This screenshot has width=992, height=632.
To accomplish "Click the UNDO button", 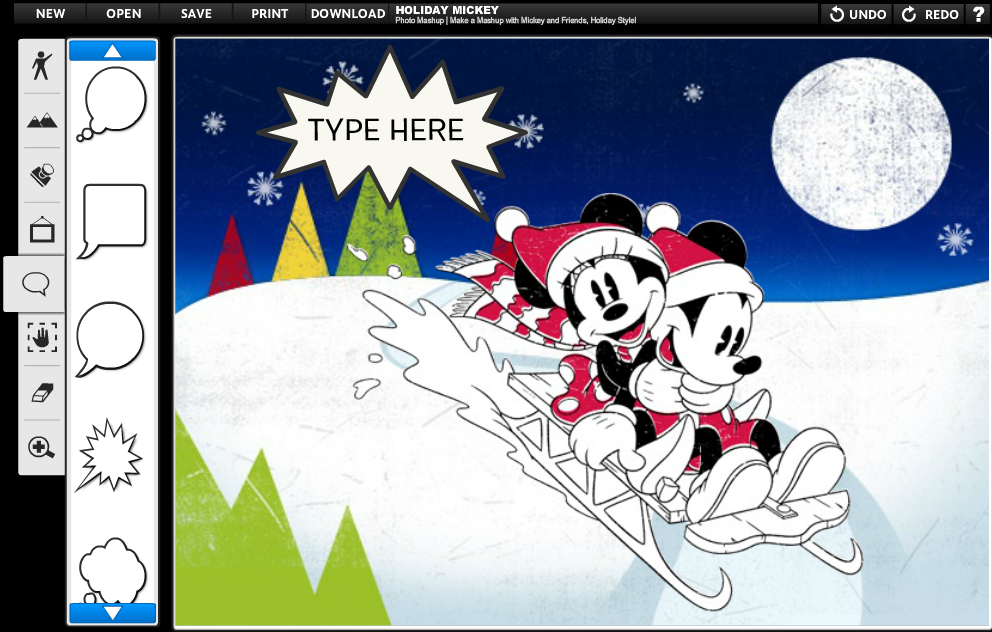I will (x=858, y=14).
